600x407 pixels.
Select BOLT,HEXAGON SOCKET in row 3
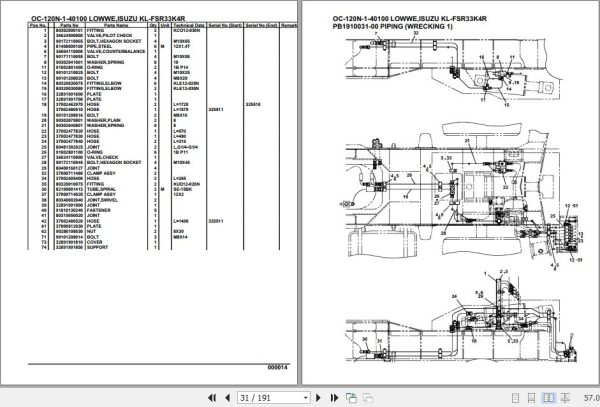(x=114, y=41)
